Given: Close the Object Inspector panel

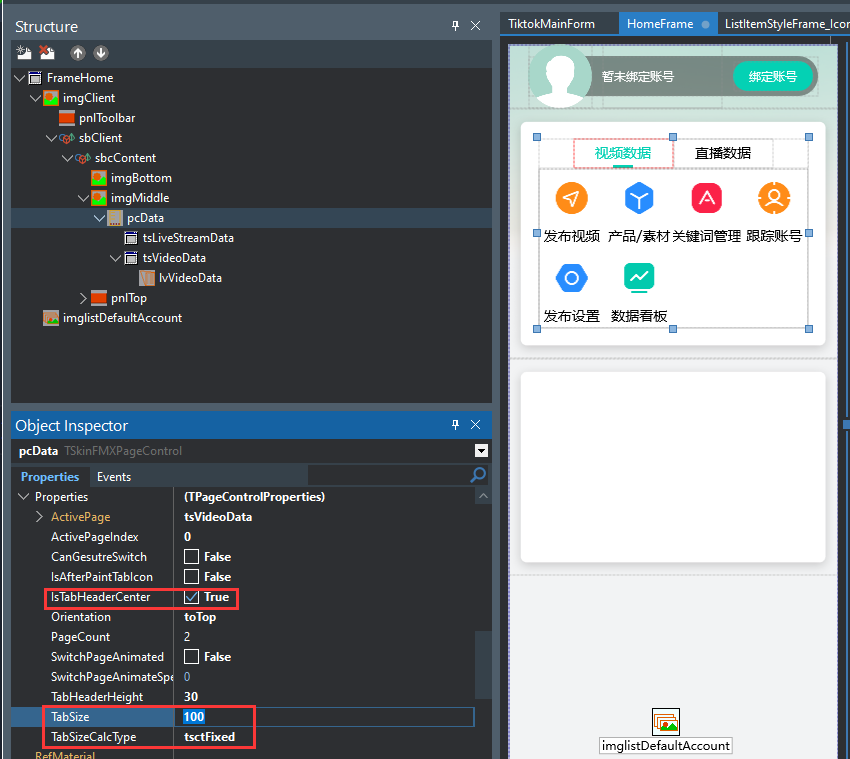Looking at the screenshot, I should click(x=475, y=424).
